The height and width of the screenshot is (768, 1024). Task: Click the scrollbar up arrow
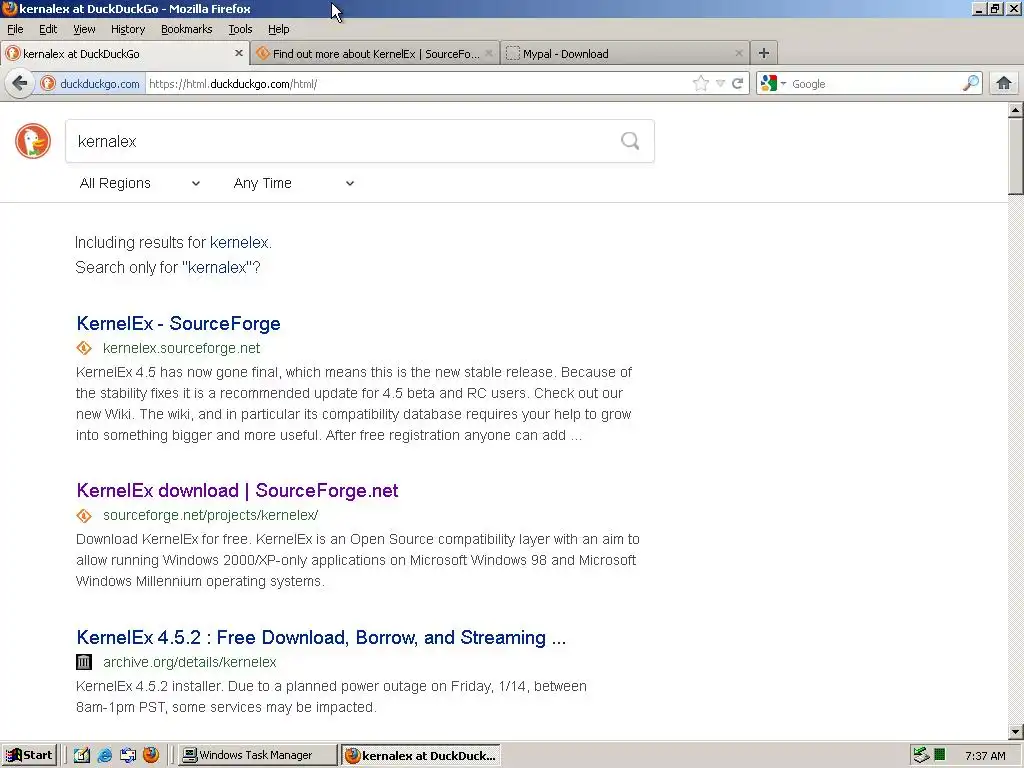[x=1016, y=110]
